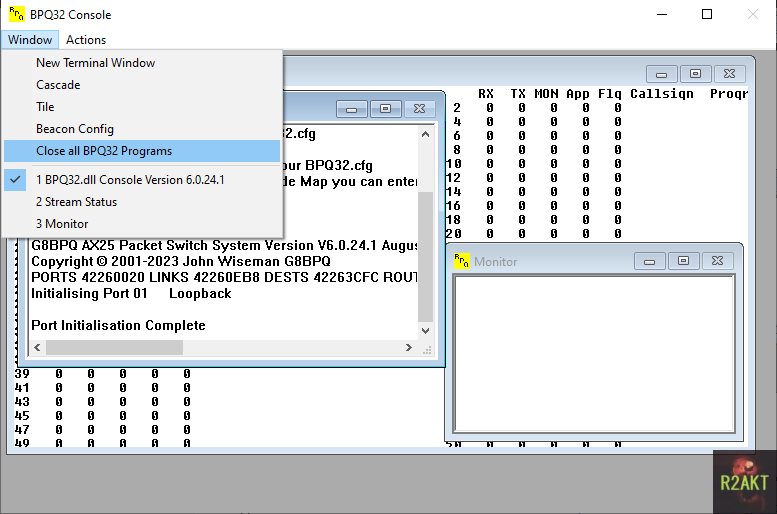The width and height of the screenshot is (777, 514).
Task: Click stream number 47 in Stream Status
Action: click(22, 429)
